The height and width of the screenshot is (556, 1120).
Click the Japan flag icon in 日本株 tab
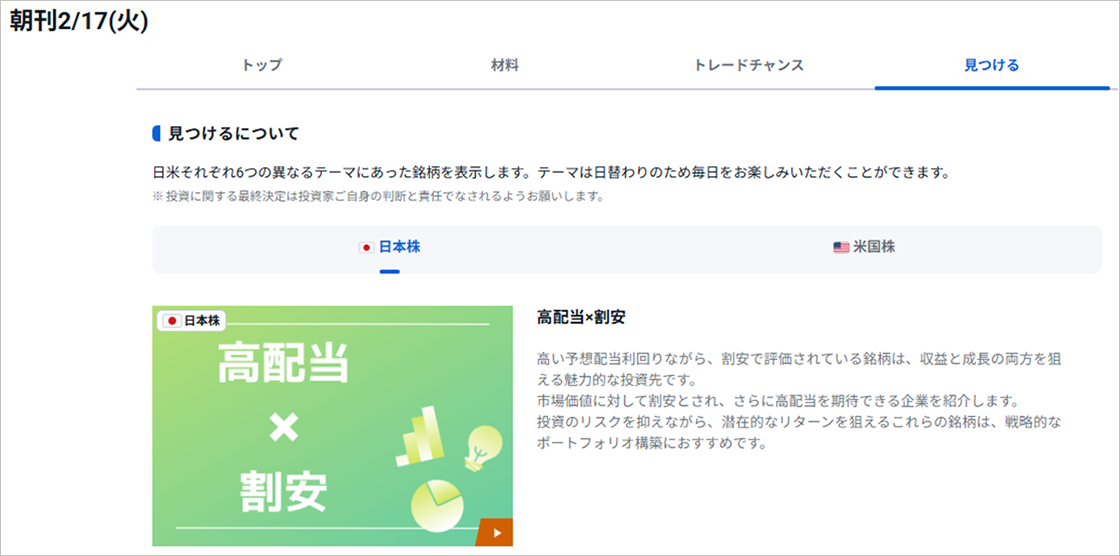click(x=366, y=247)
